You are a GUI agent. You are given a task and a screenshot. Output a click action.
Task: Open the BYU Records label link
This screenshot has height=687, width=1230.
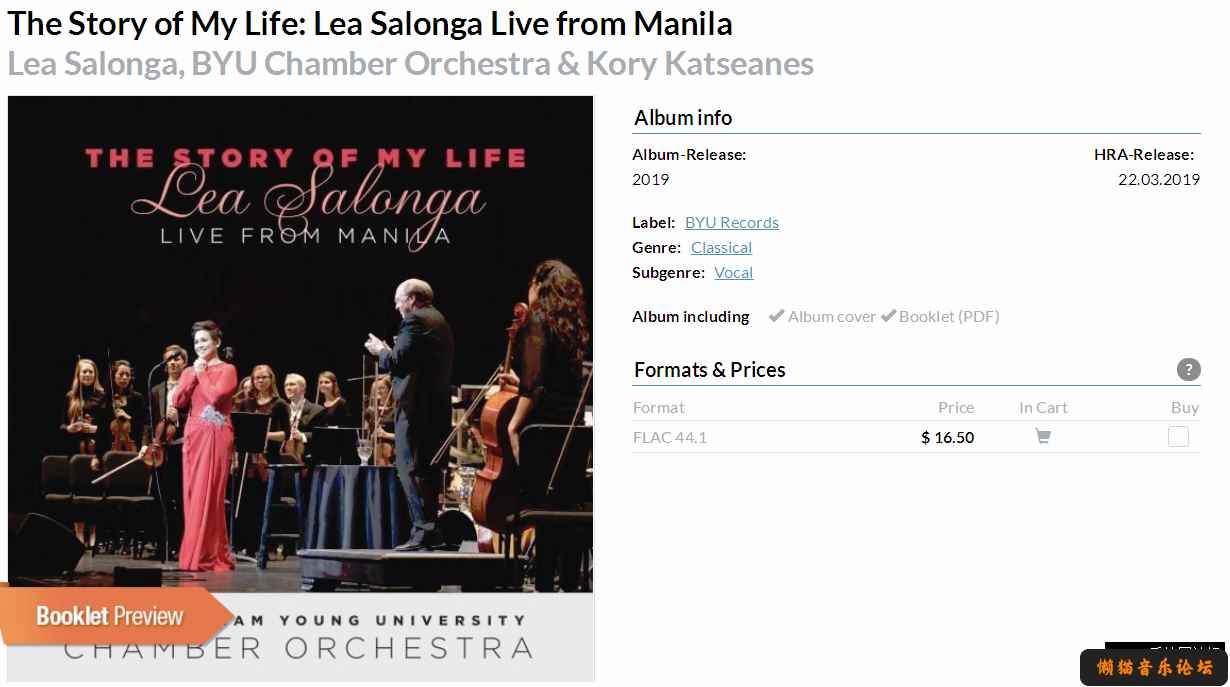(x=732, y=222)
